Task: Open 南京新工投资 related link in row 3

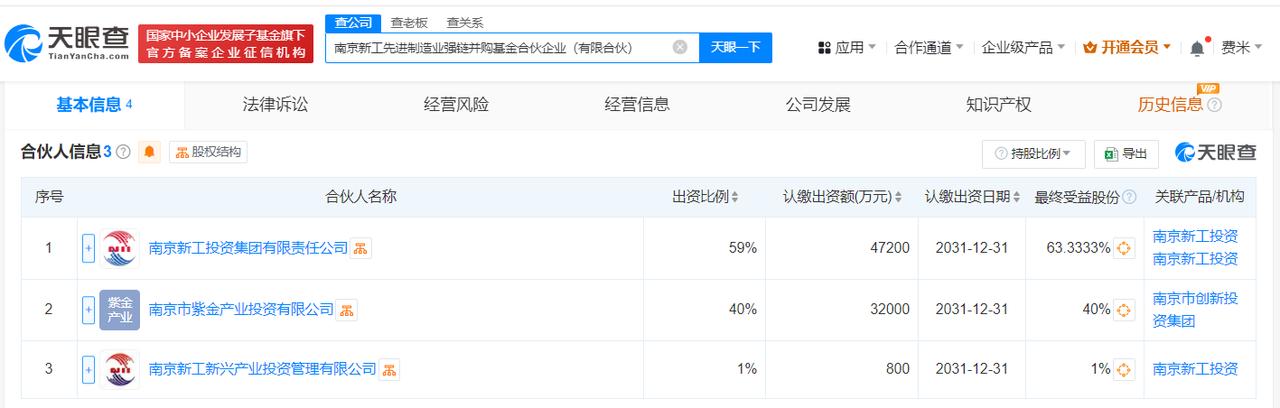Action: 1195,369
